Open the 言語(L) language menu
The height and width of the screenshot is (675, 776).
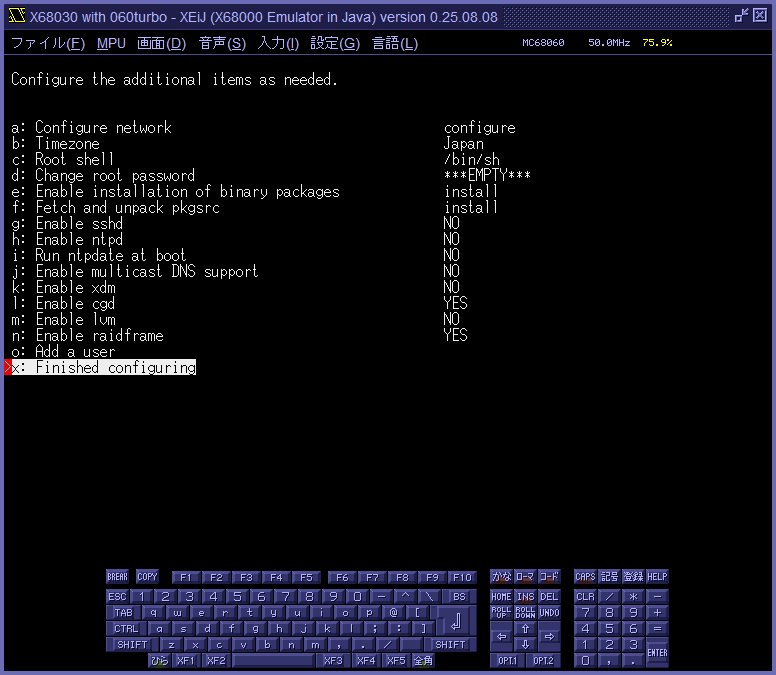395,43
